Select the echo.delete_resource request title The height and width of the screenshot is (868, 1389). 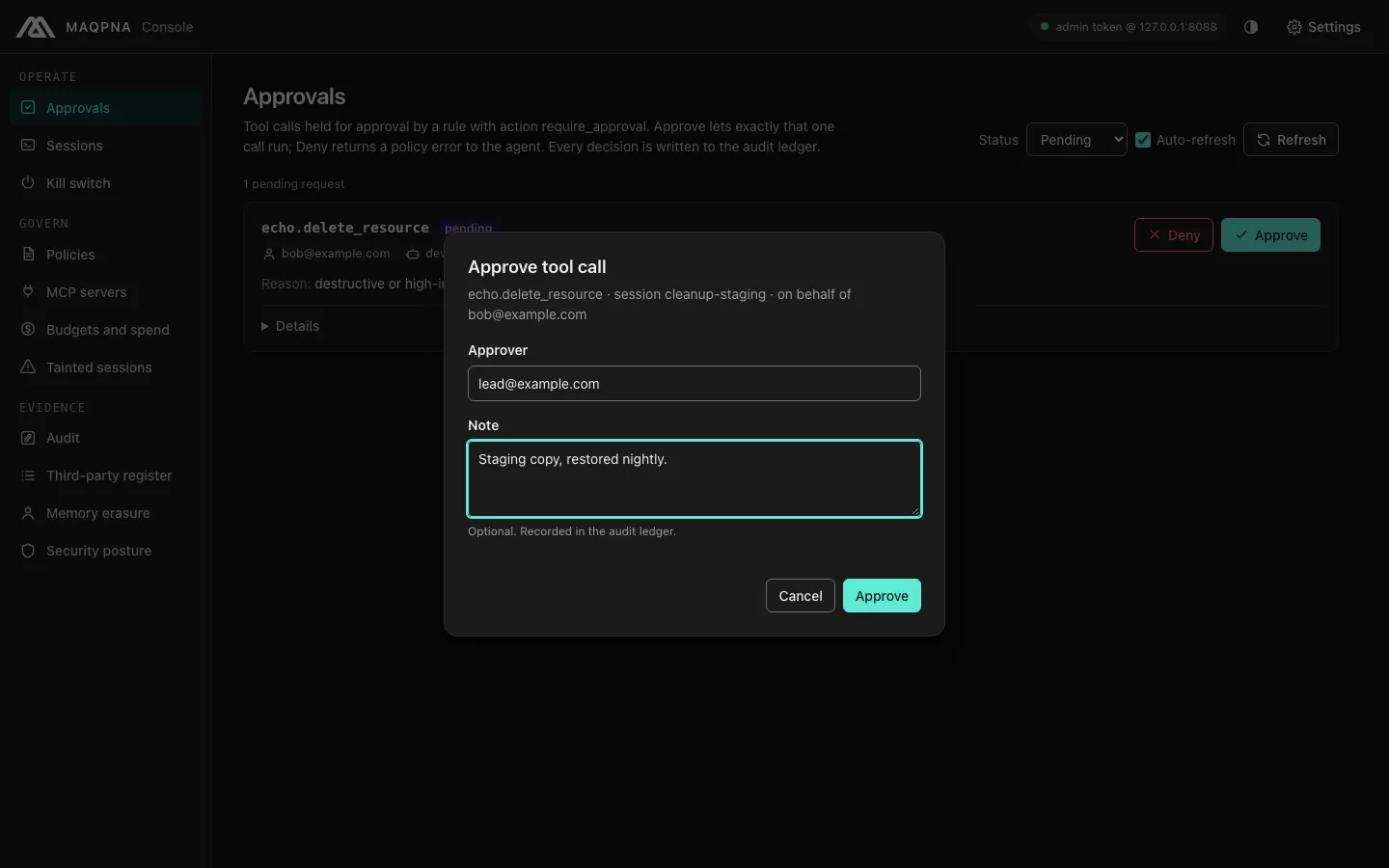tap(345, 228)
